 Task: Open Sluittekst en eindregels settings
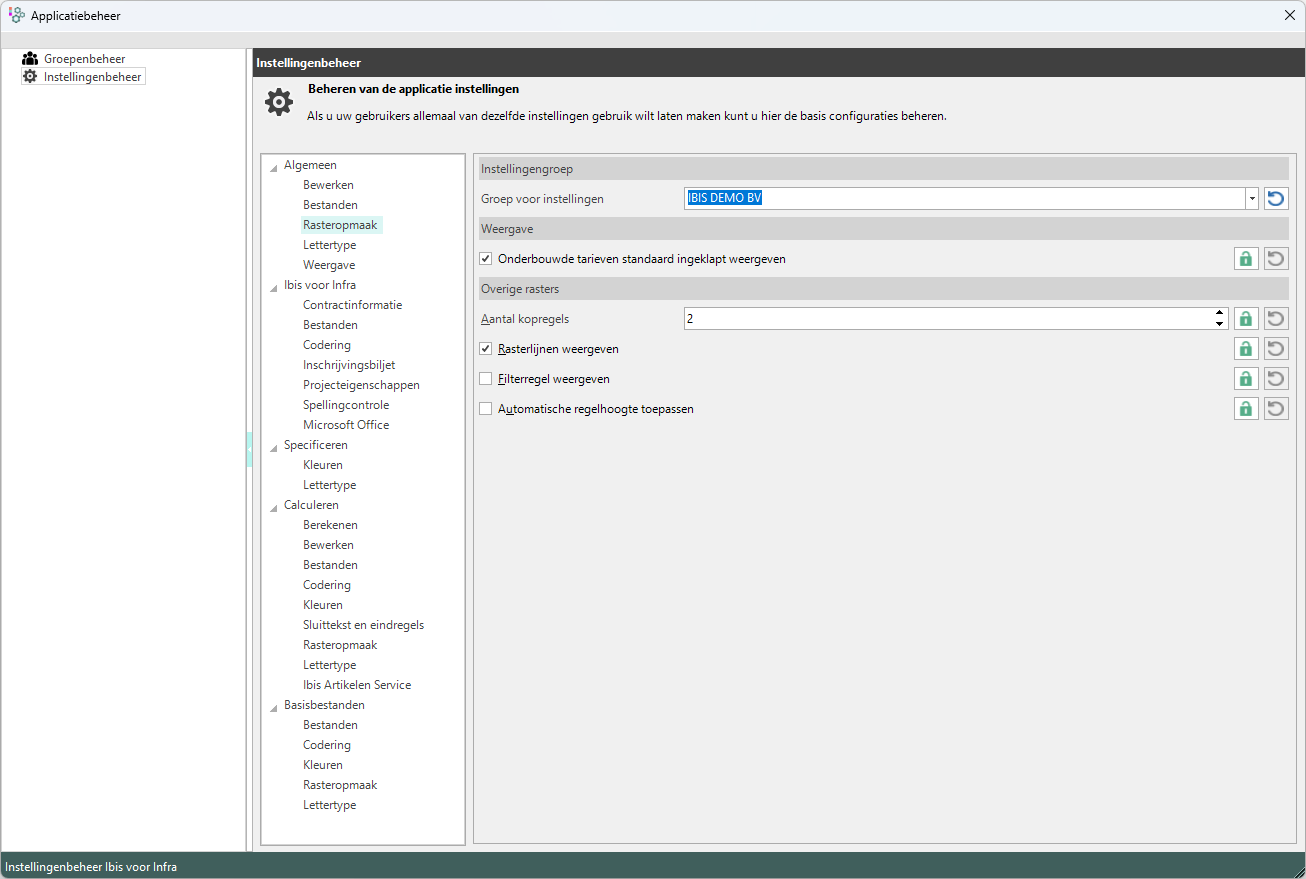coord(363,625)
